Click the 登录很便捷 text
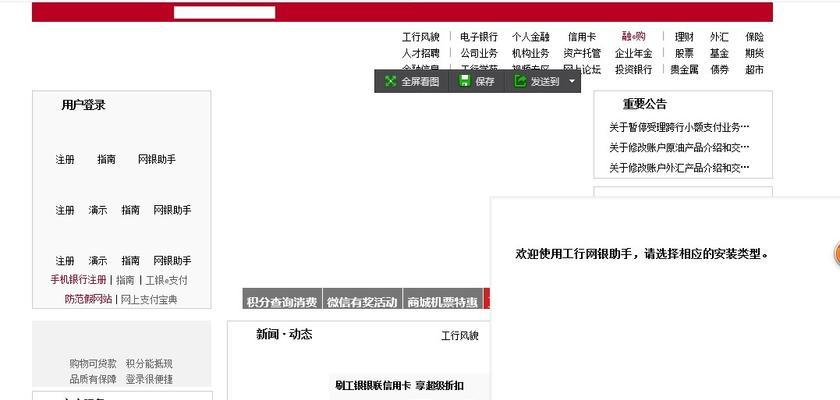Viewport: 840px width, 400px height. point(149,379)
